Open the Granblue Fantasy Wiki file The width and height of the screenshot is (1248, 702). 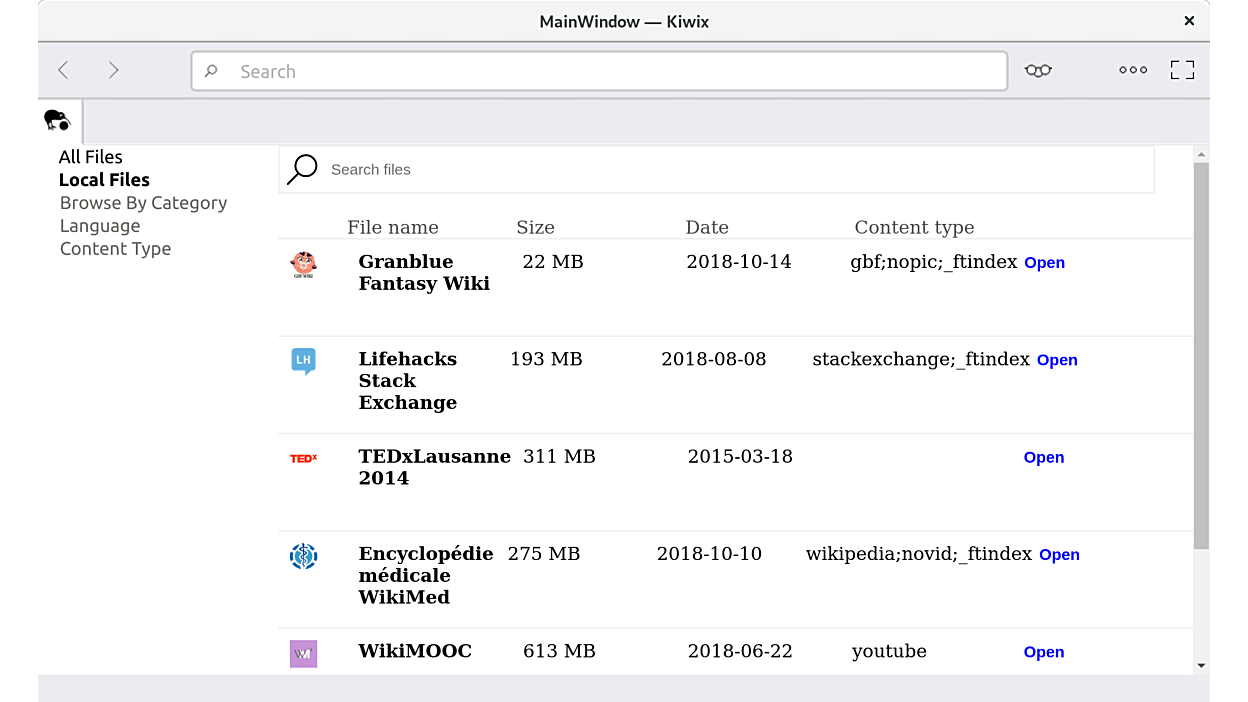(x=1044, y=263)
